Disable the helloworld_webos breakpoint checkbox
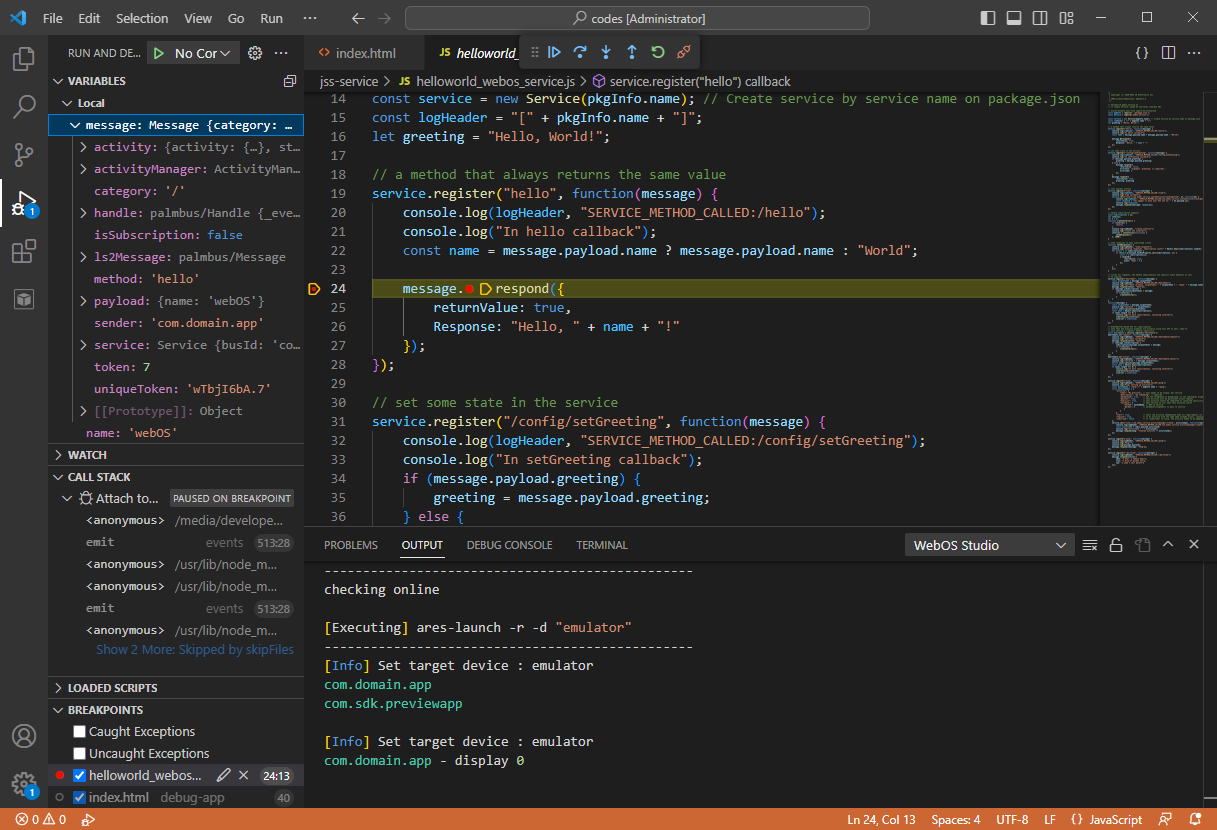This screenshot has width=1217, height=830. click(80, 776)
